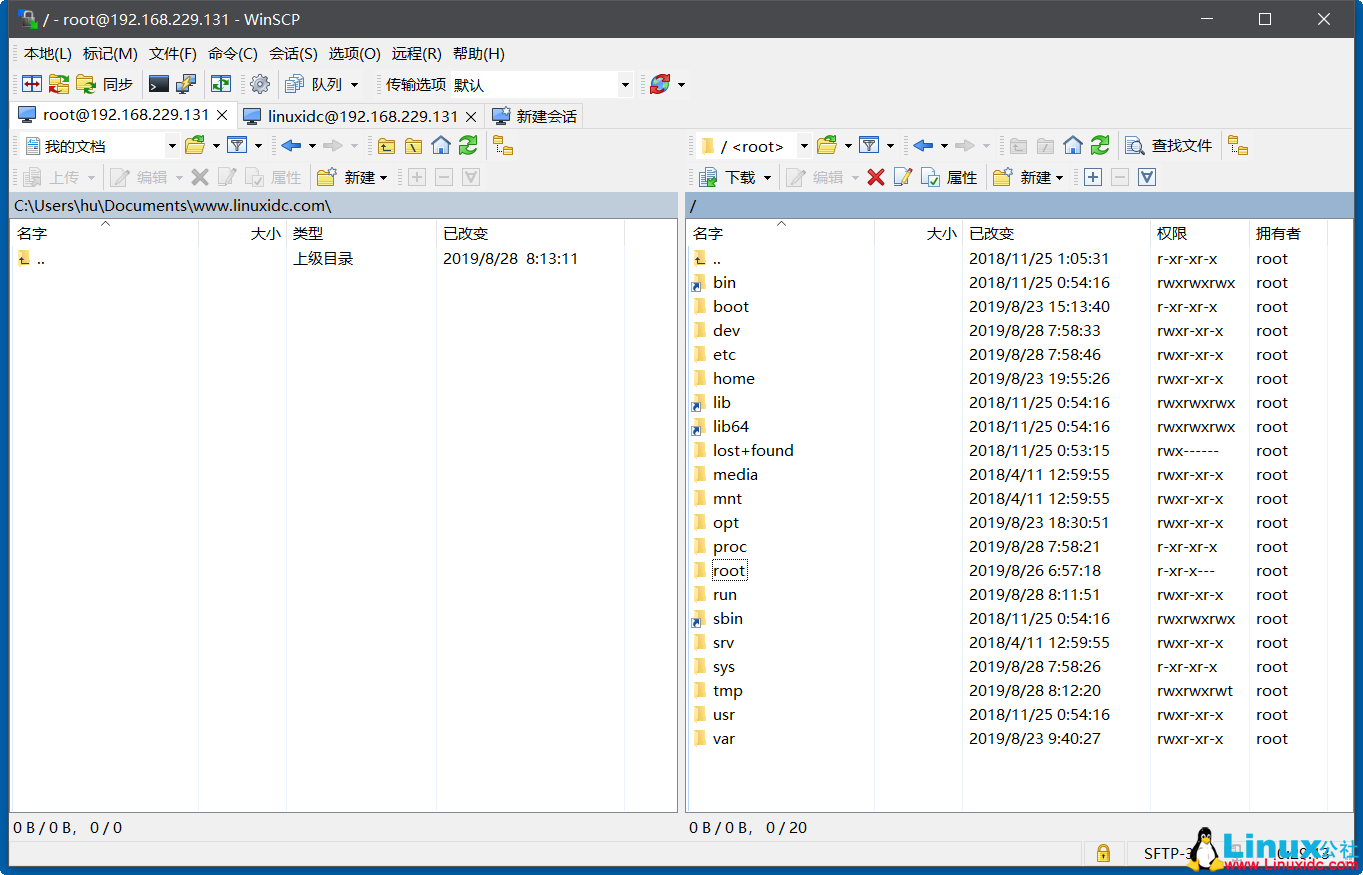Select the remote var folder
The image size is (1363, 875).
(724, 739)
